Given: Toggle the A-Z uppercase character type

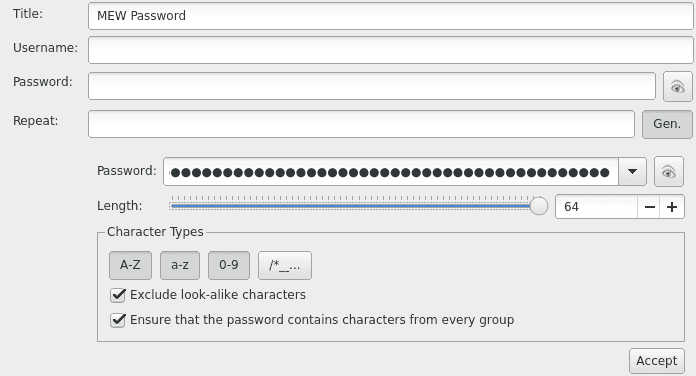Looking at the screenshot, I should [x=130, y=265].
